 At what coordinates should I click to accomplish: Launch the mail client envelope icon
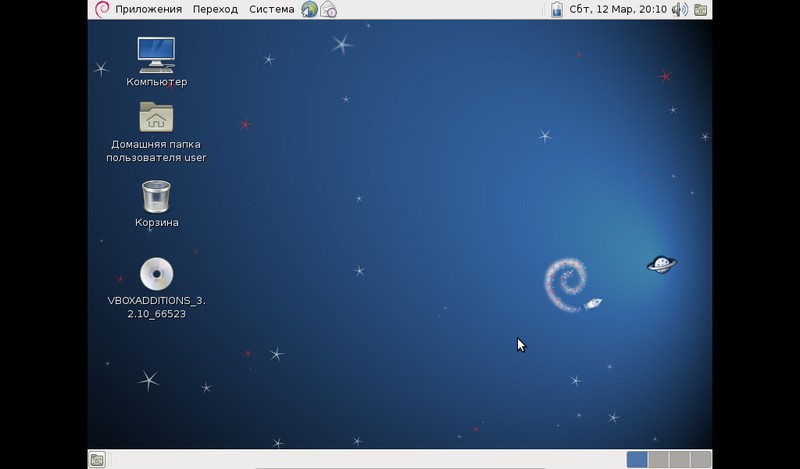click(x=329, y=9)
